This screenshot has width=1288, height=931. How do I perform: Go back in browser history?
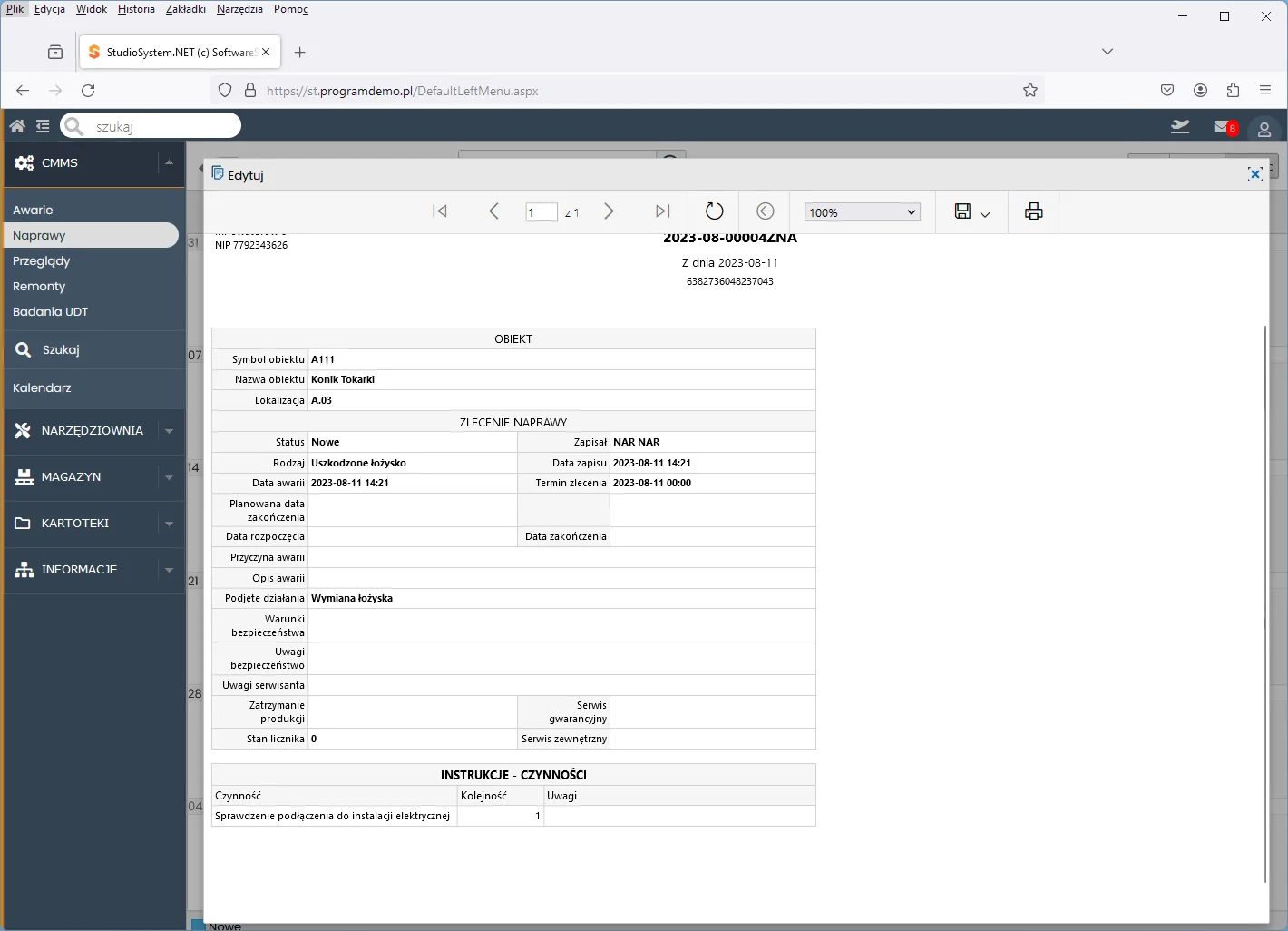click(x=23, y=91)
